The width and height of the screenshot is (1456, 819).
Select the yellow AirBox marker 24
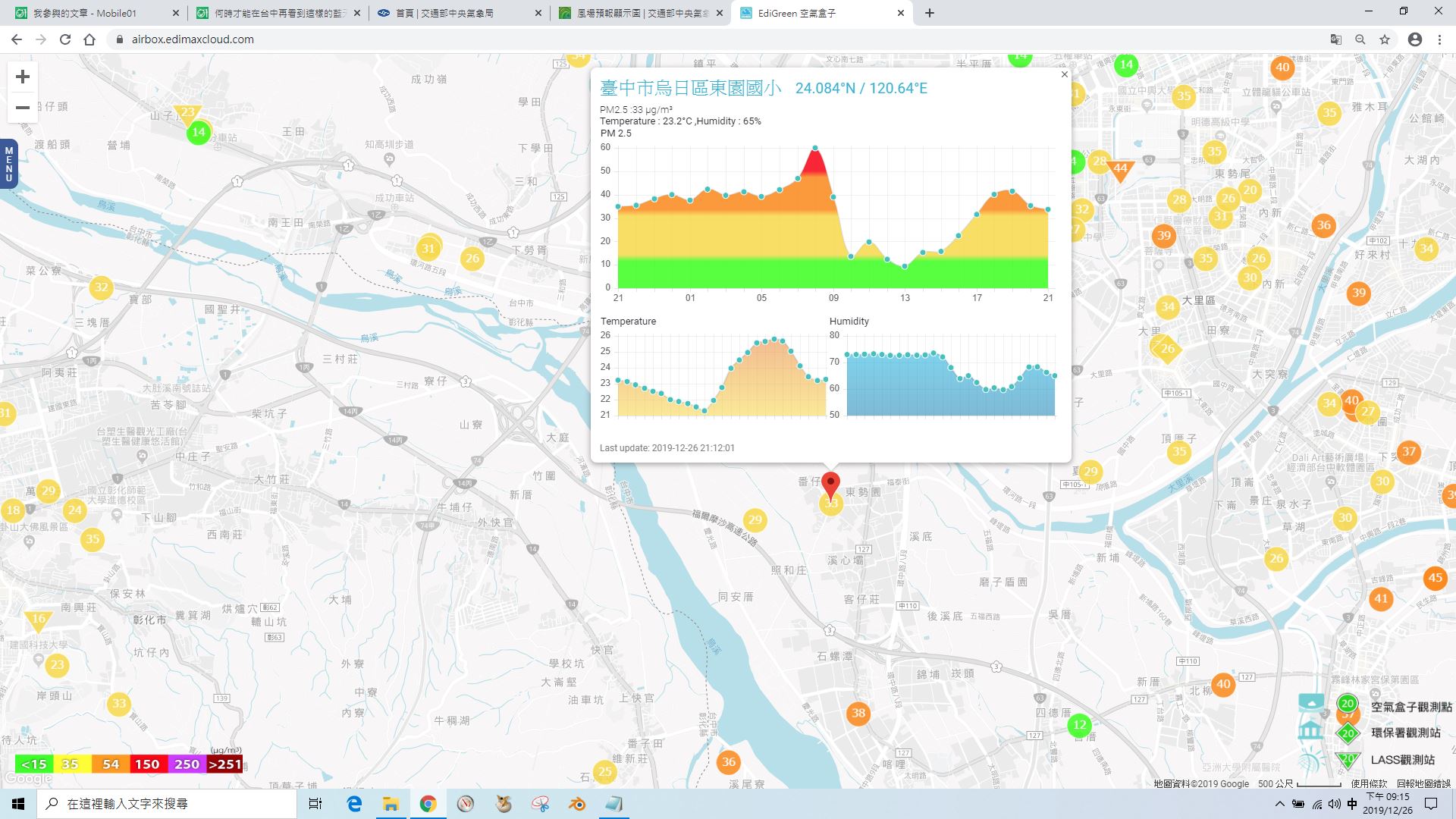(74, 510)
